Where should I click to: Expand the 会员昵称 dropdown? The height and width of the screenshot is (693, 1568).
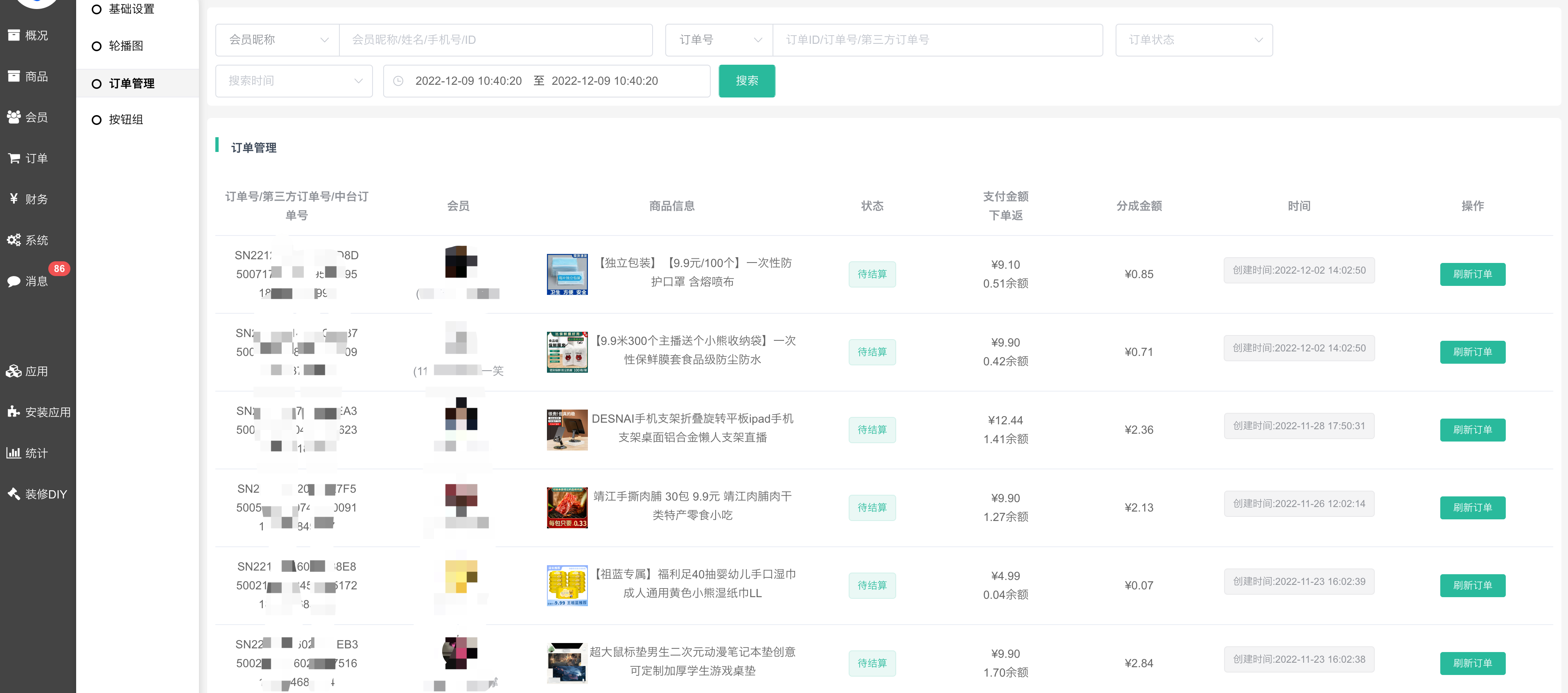coord(278,40)
